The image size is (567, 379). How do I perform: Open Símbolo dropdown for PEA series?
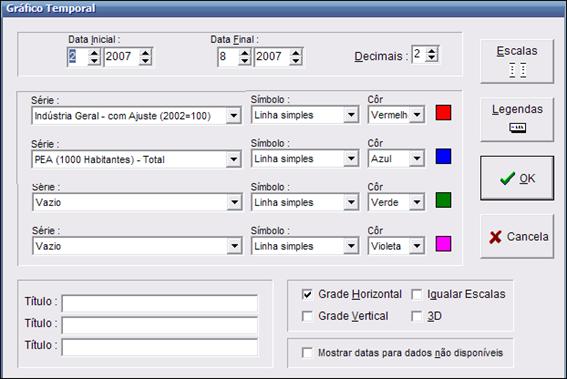[351, 158]
